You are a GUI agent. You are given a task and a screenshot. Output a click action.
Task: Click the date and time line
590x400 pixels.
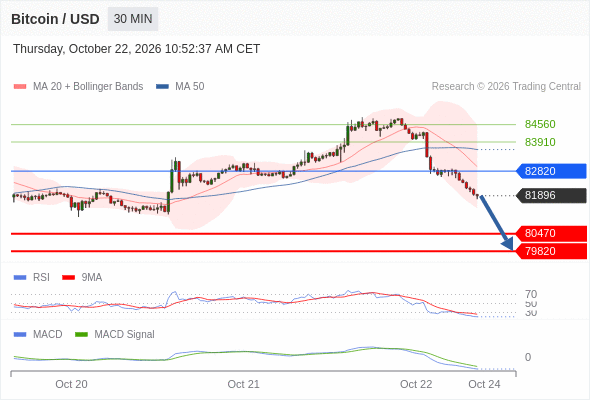(x=137, y=49)
